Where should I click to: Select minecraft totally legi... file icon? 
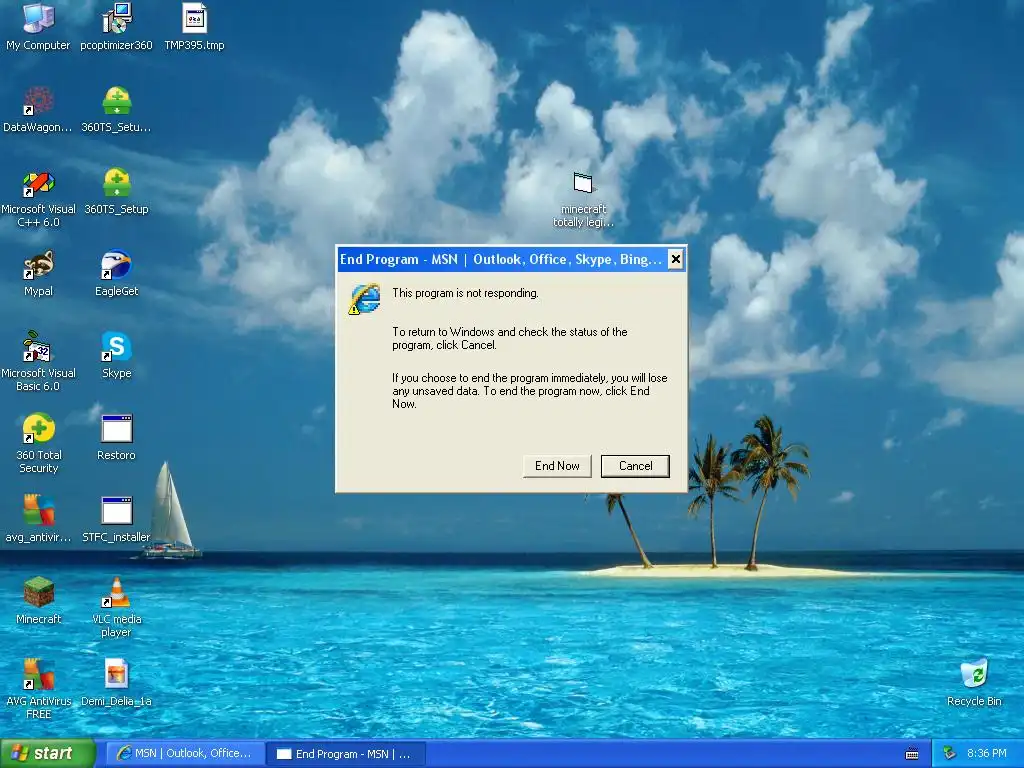tap(583, 200)
